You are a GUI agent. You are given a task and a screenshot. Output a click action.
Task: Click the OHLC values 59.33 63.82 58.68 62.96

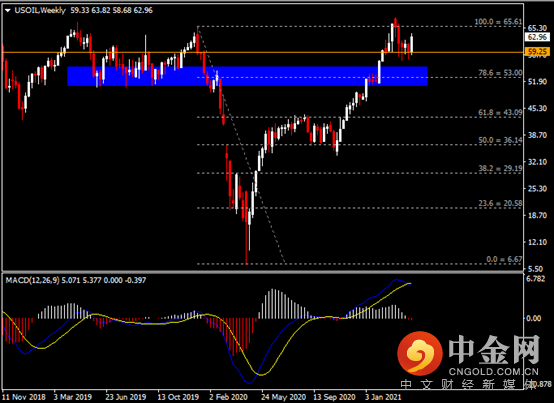pyautogui.click(x=112, y=10)
